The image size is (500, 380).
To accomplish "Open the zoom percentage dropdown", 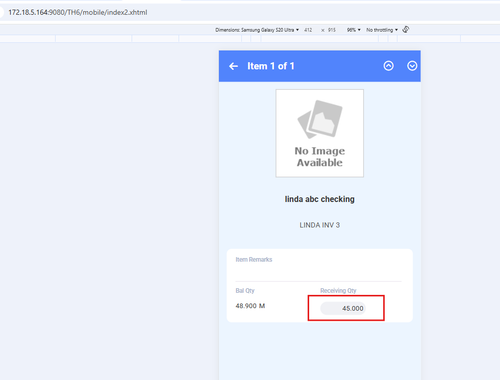I will [353, 30].
